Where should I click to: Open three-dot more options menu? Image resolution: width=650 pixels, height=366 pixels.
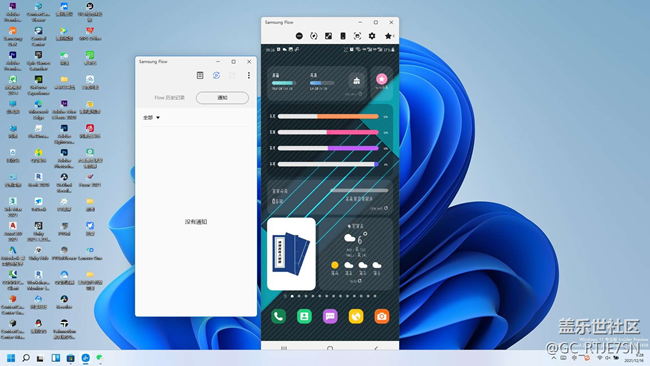249,75
